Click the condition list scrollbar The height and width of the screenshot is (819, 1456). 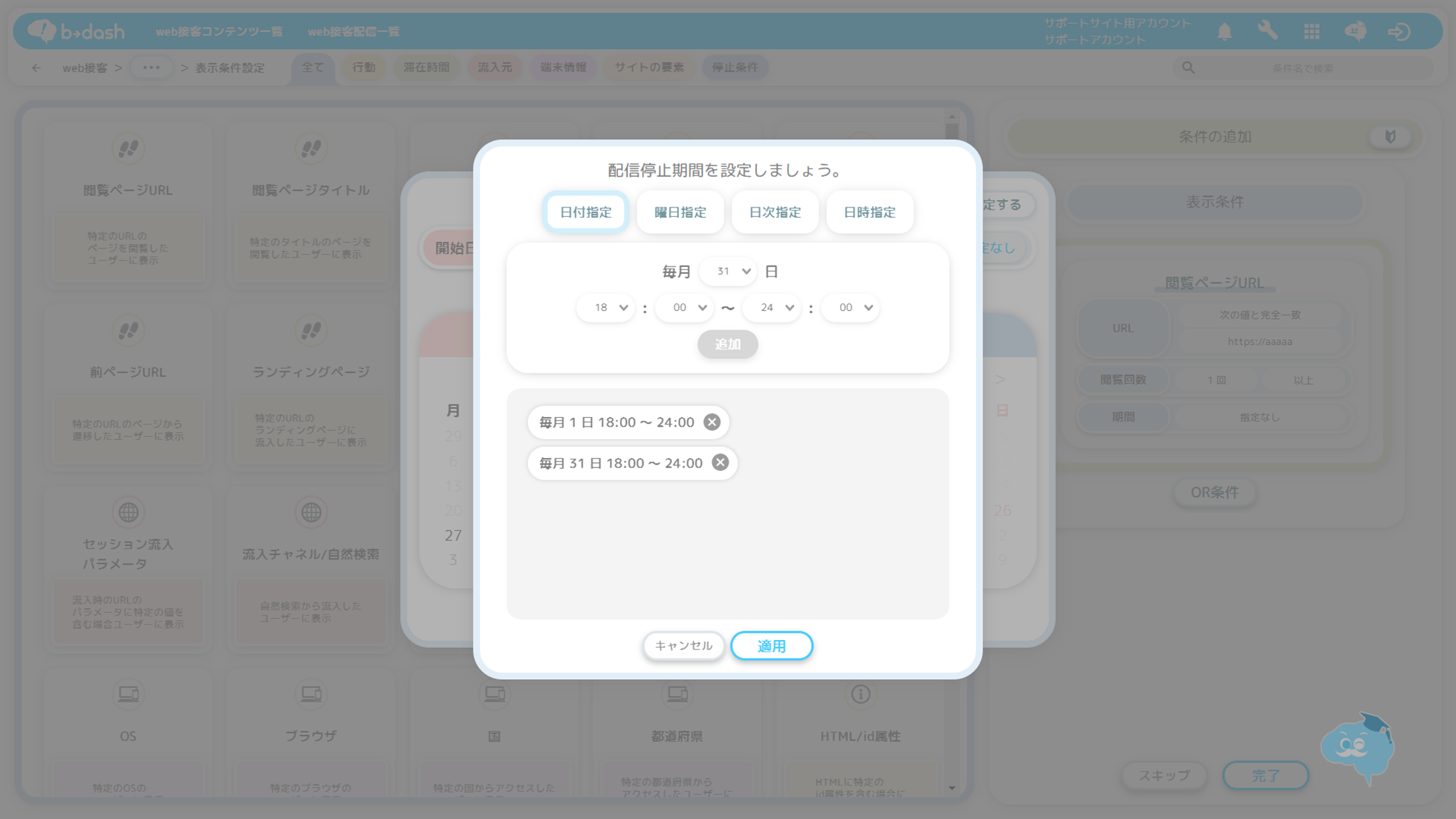(951, 131)
